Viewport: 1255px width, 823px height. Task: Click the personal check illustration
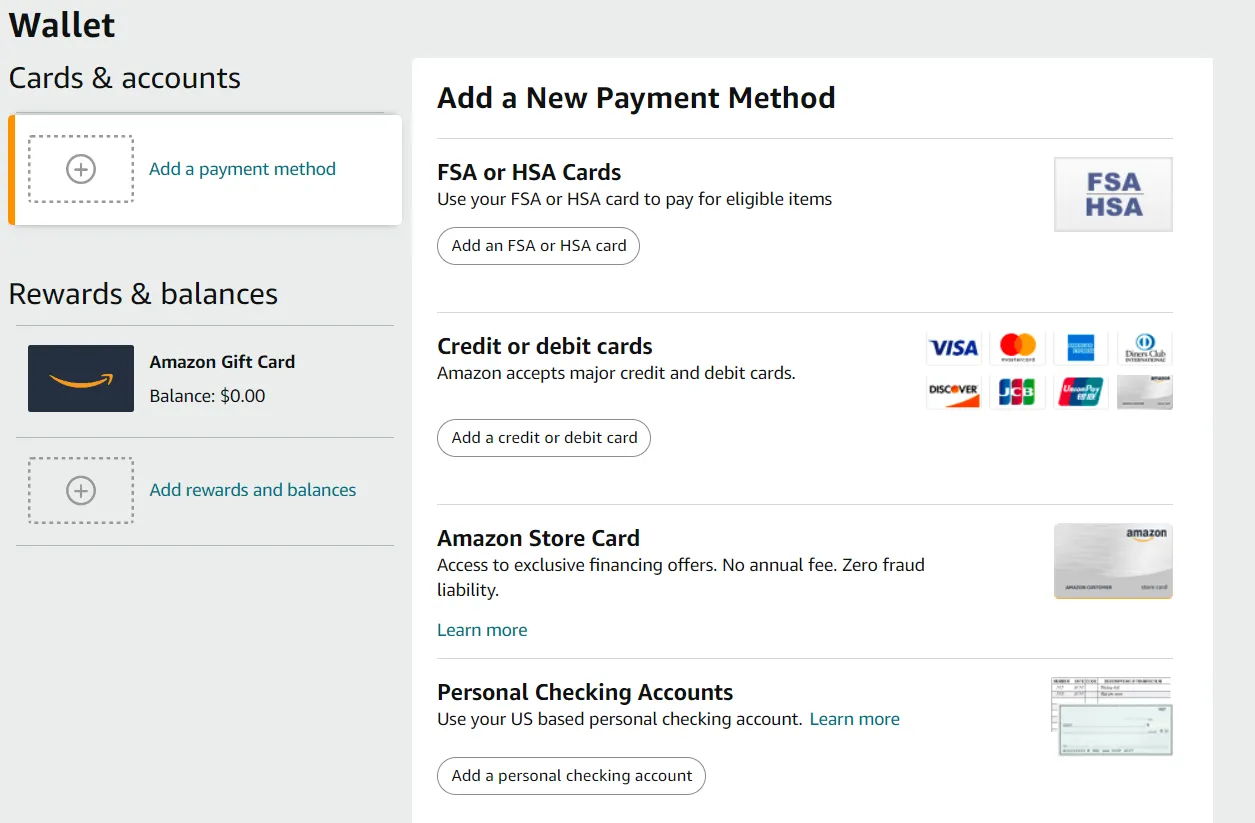click(x=1113, y=717)
